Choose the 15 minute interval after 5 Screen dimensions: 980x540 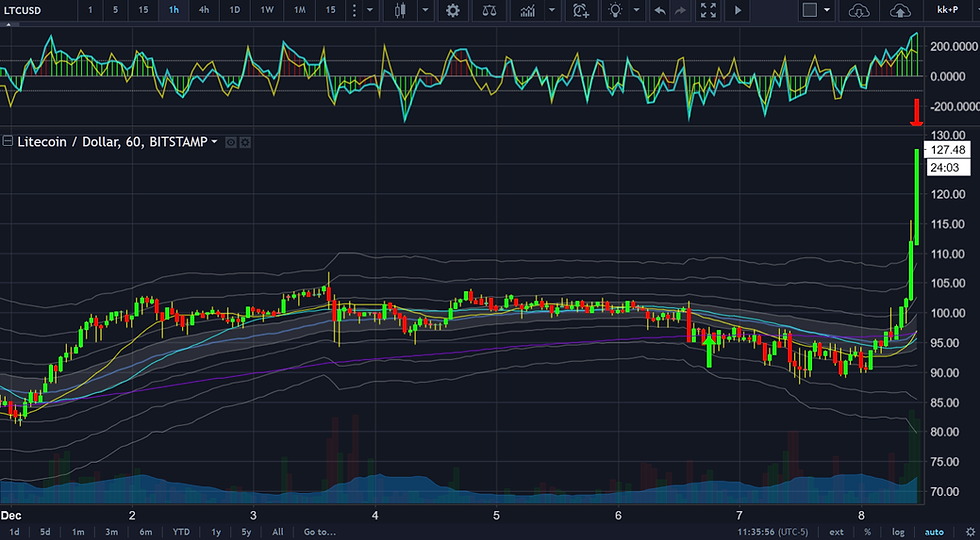click(x=143, y=10)
